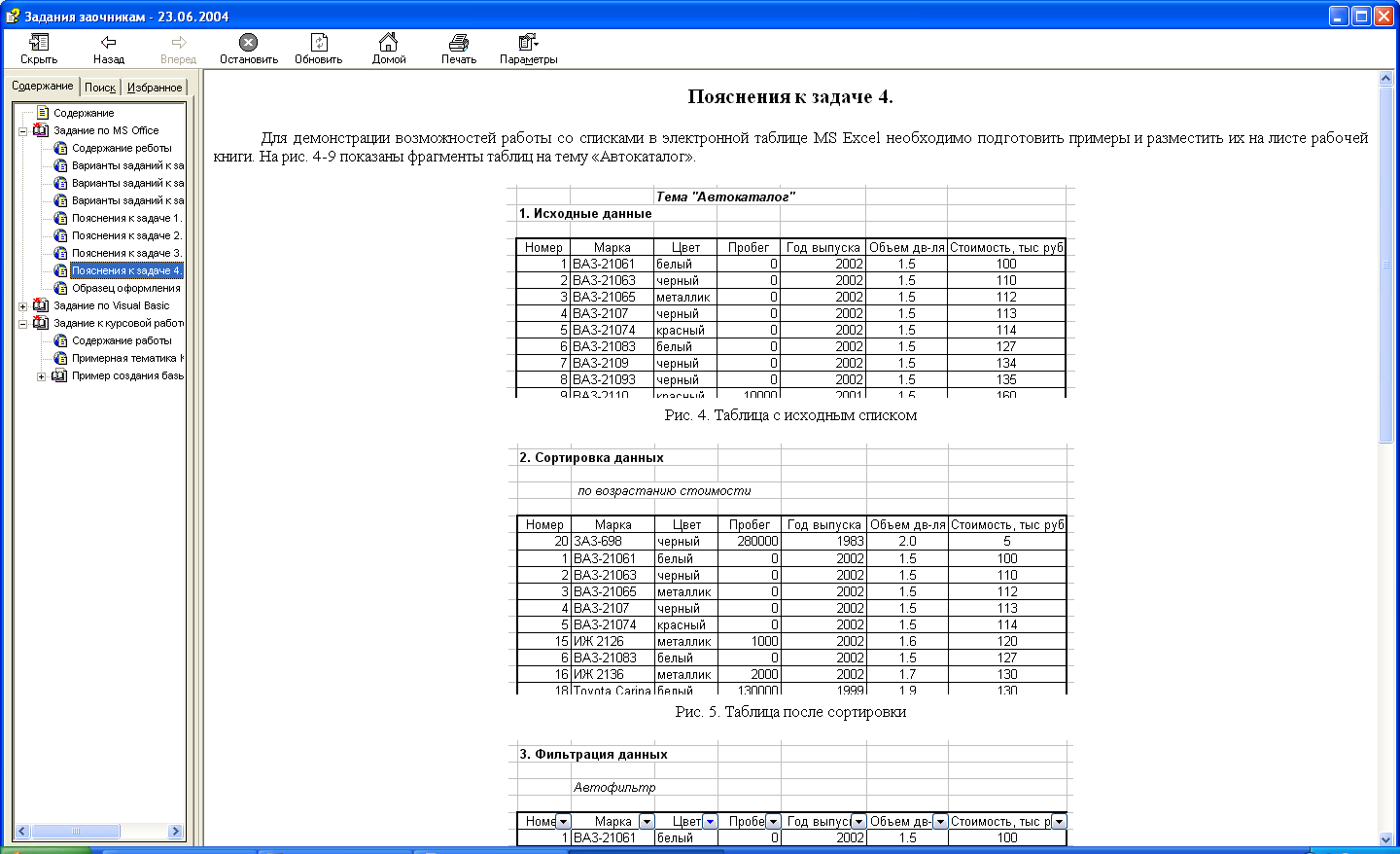Open the Пробег autofilter dropdown arrow
Screen dimensions: 1400x854
[x=773, y=822]
